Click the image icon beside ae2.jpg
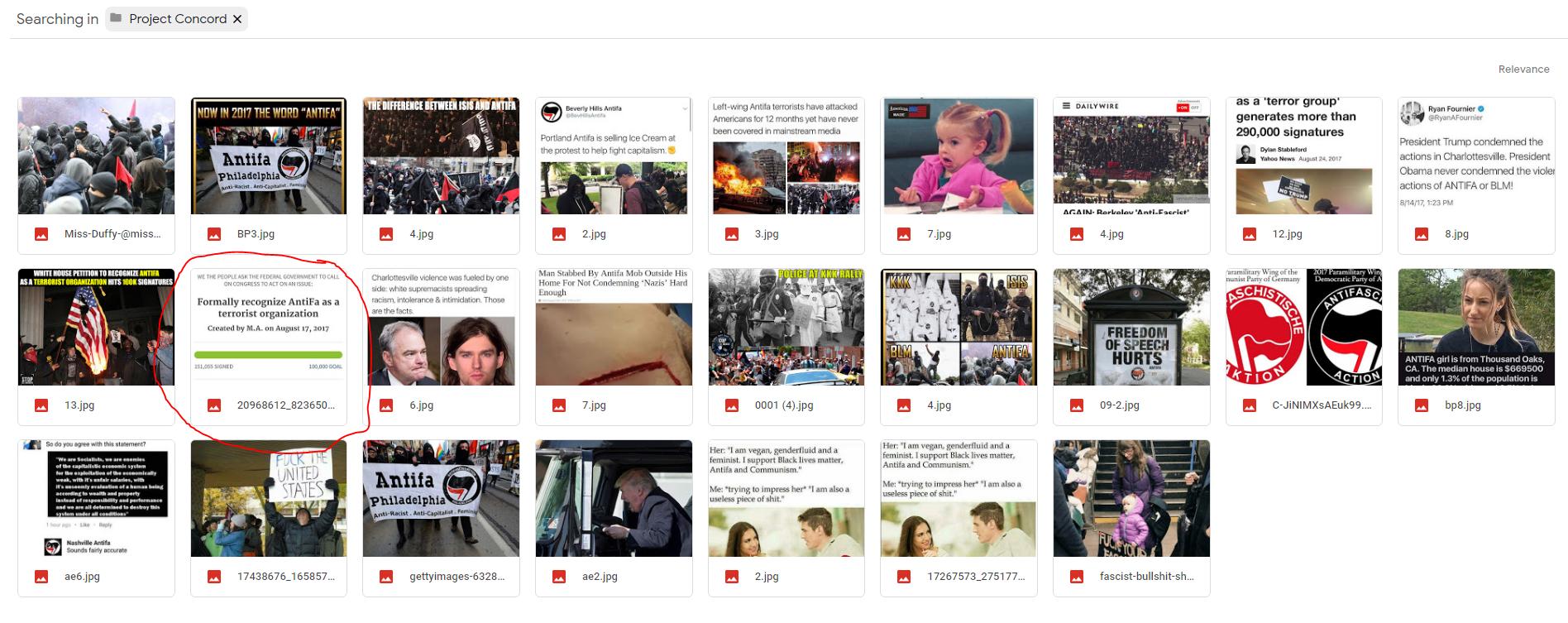This screenshot has height=623, width=1568. [559, 577]
